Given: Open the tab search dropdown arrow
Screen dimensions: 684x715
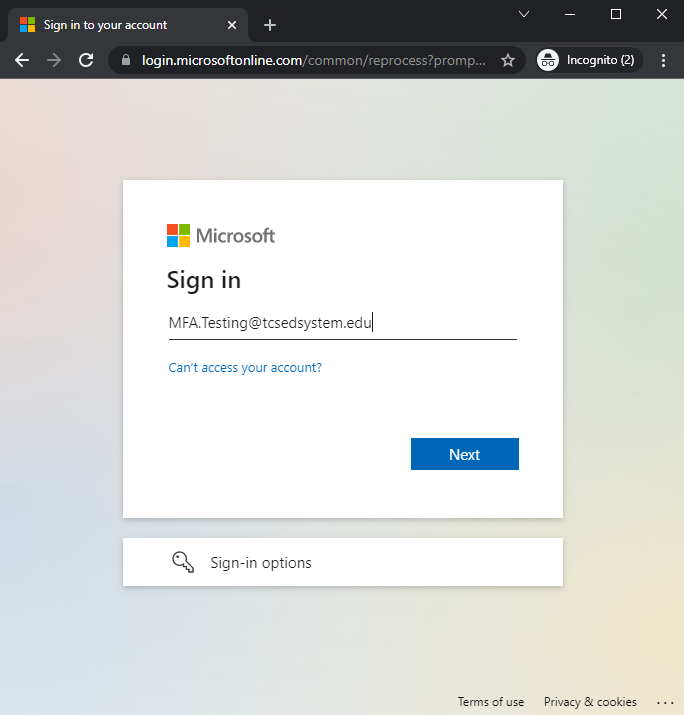Looking at the screenshot, I should [524, 14].
